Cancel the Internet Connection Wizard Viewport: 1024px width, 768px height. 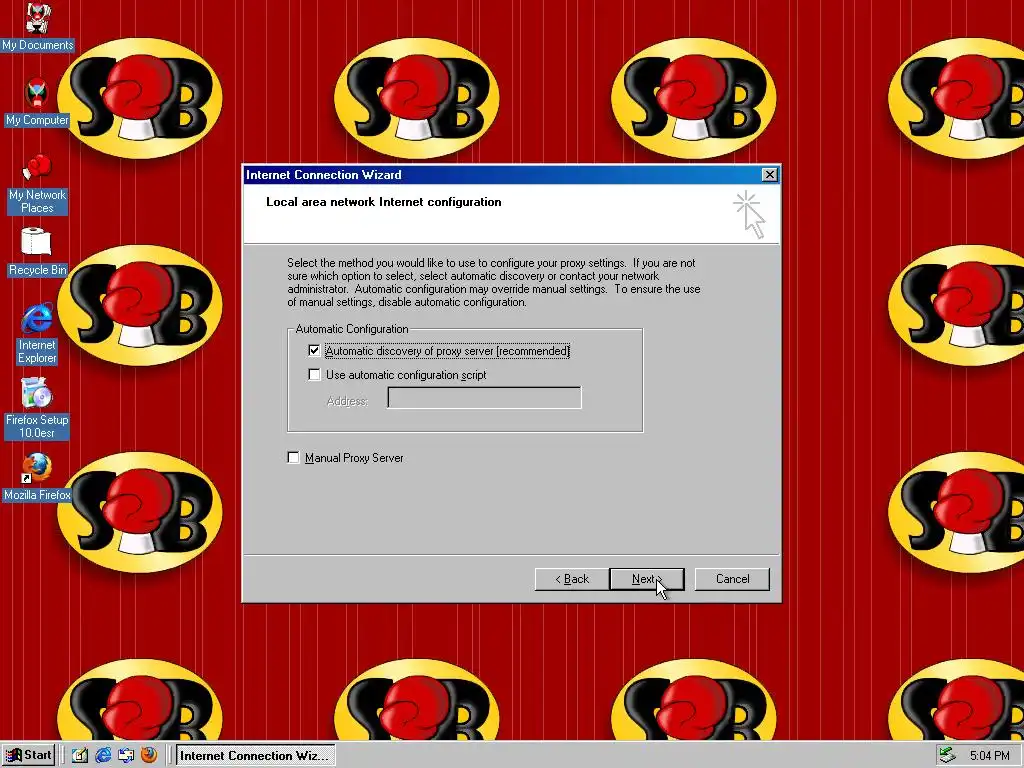click(732, 579)
